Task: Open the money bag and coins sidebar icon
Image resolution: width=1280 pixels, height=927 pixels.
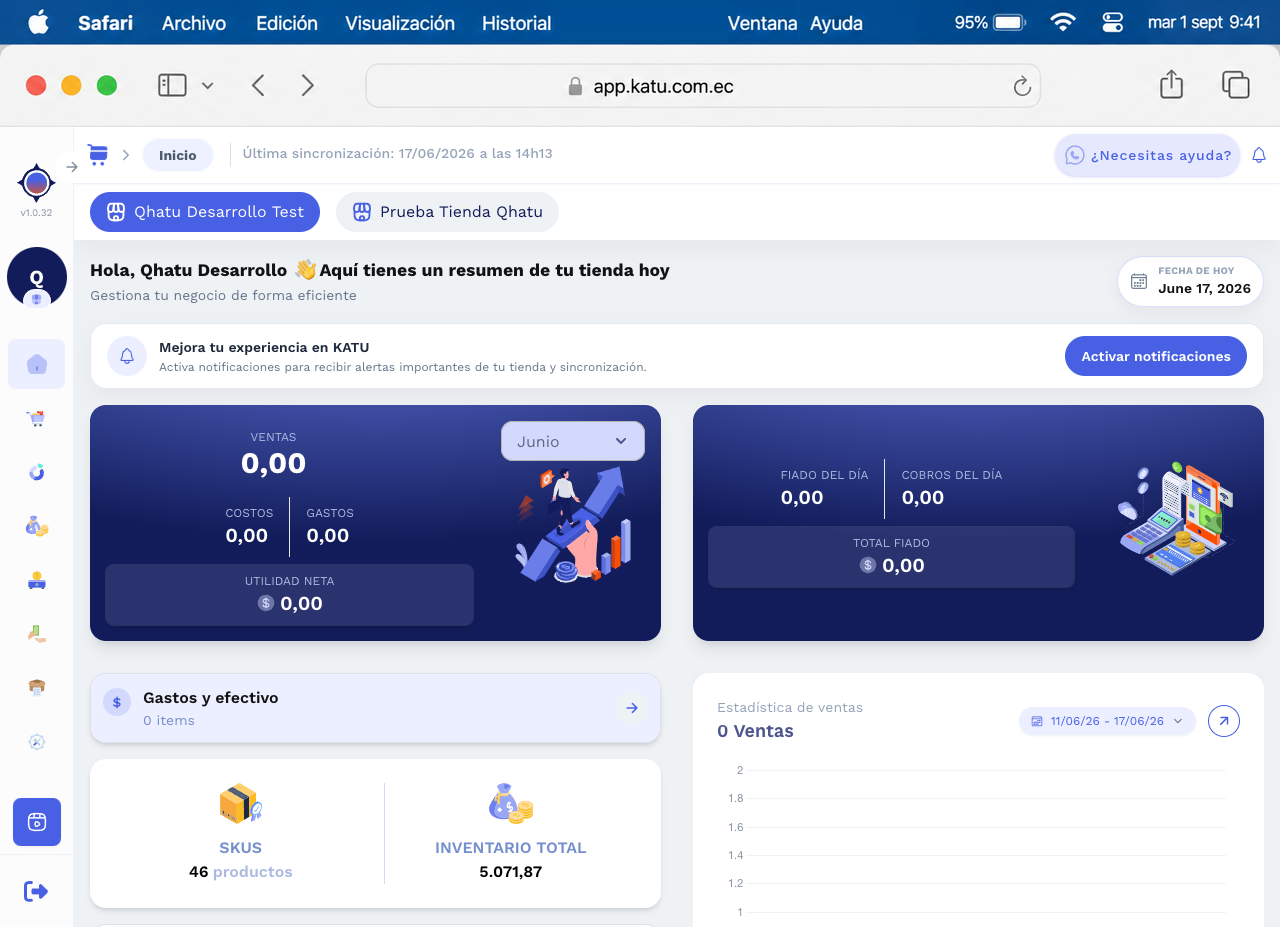Action: click(x=37, y=526)
